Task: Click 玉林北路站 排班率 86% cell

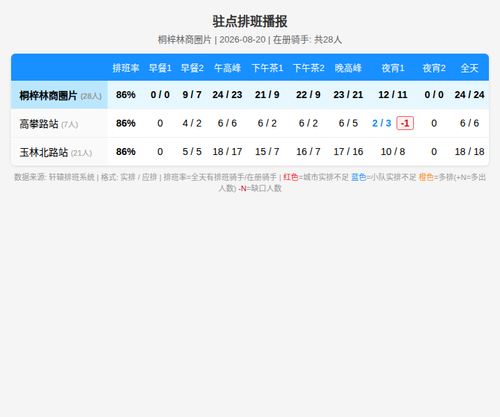Action: (x=126, y=152)
